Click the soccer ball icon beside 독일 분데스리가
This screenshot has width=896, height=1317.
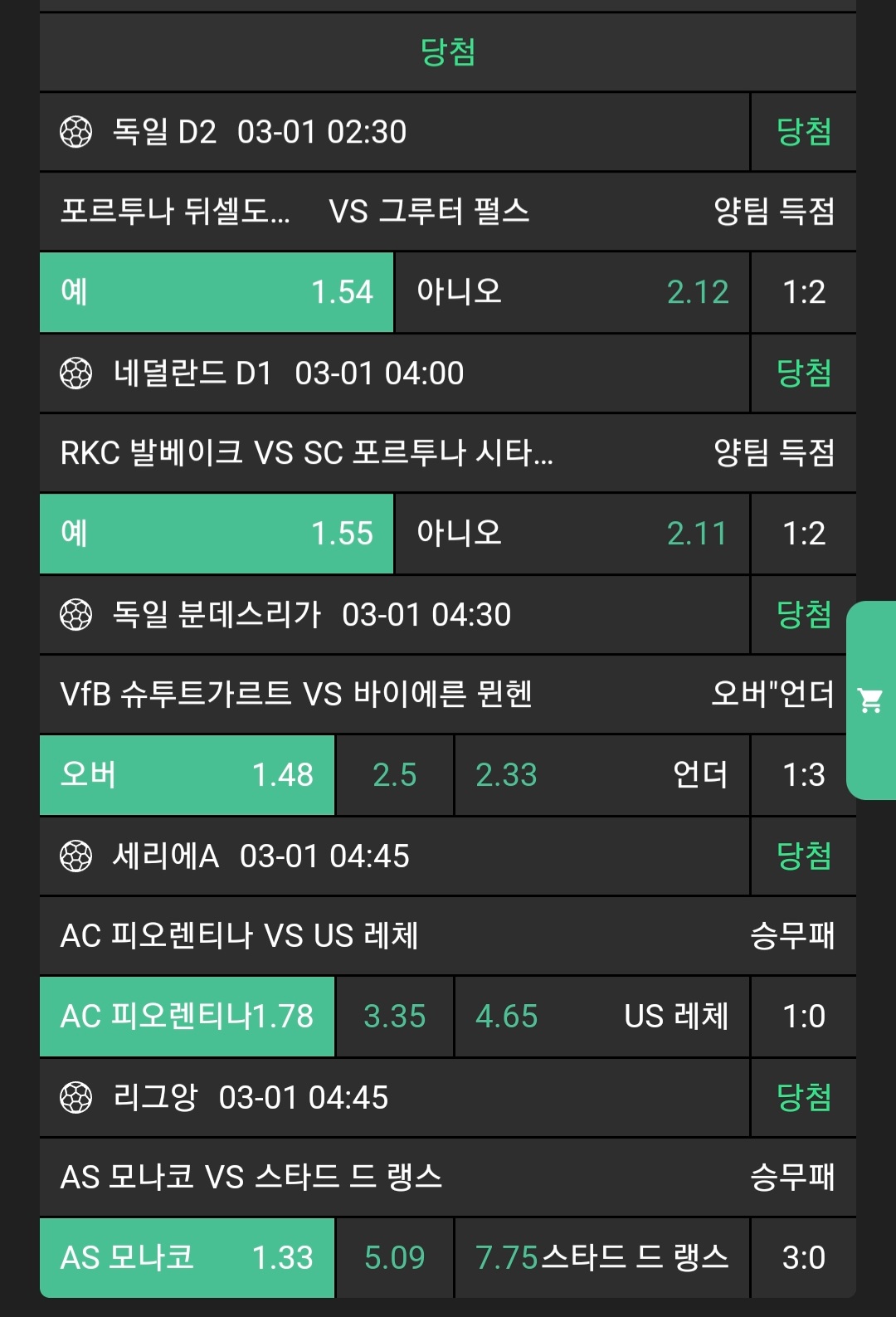[76, 615]
